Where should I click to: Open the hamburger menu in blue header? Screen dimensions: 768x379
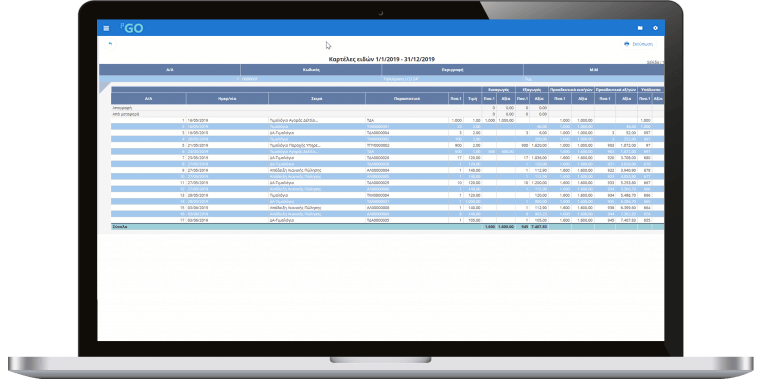106,28
